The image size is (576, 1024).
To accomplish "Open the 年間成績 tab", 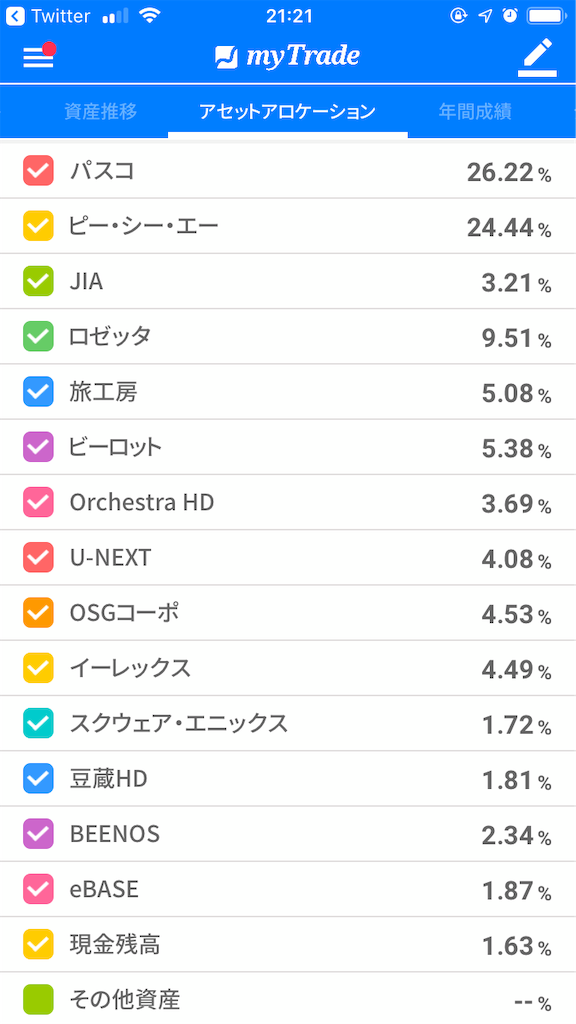I will coord(478,112).
